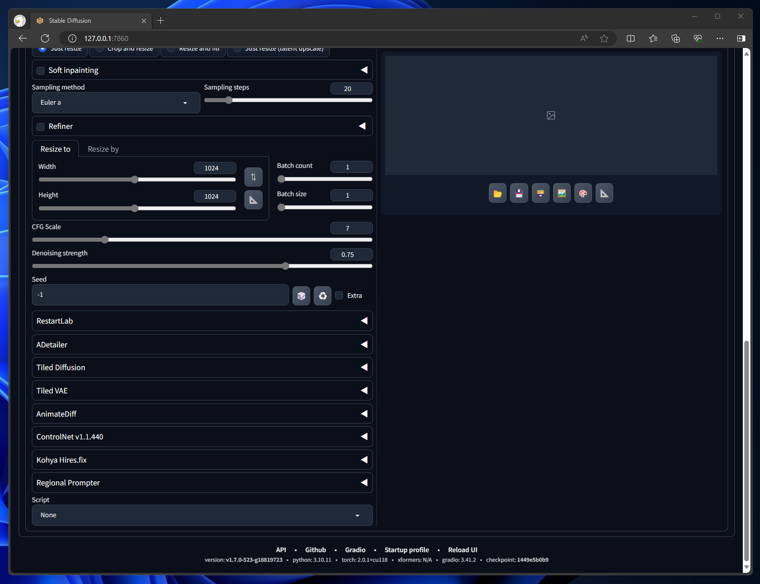The image size is (760, 584).
Task: Open the output folder icon
Action: pyautogui.click(x=497, y=193)
